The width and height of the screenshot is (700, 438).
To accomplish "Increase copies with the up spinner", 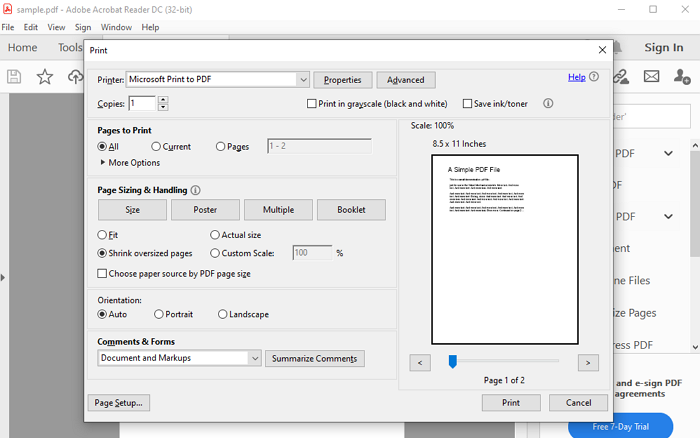I will (x=163, y=100).
